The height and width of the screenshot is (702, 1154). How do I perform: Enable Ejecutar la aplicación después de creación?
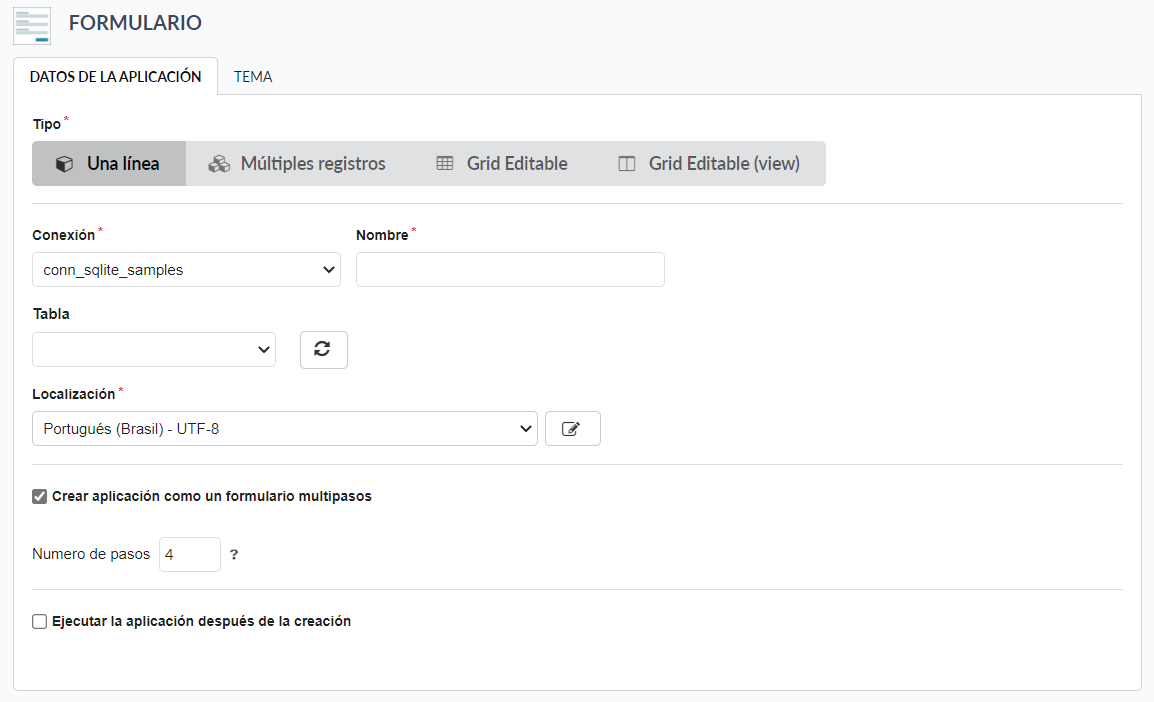(40, 622)
